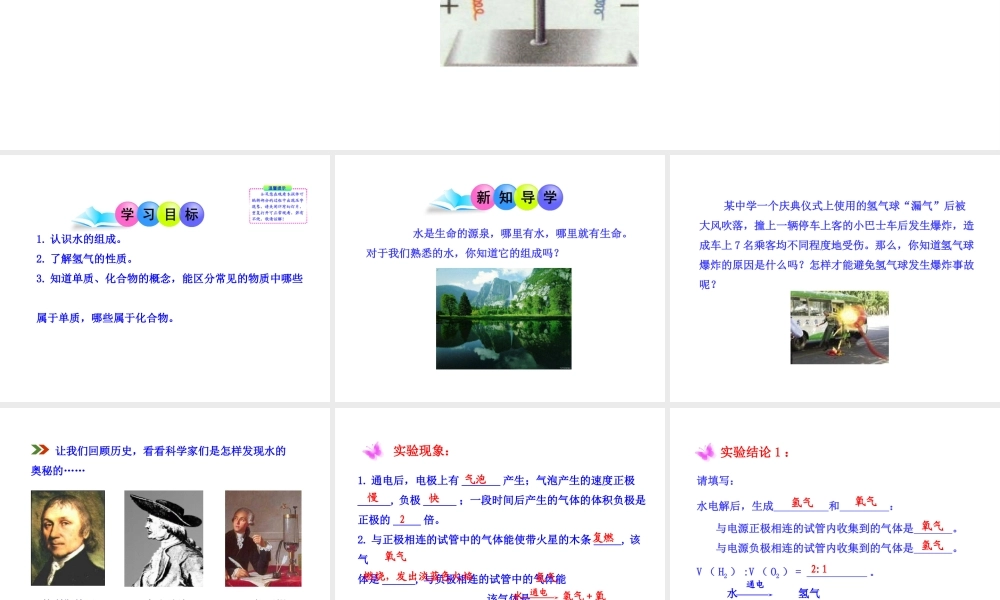Click the pink butterfly icon beside 实验现象
The height and width of the screenshot is (600, 1000).
[372, 451]
